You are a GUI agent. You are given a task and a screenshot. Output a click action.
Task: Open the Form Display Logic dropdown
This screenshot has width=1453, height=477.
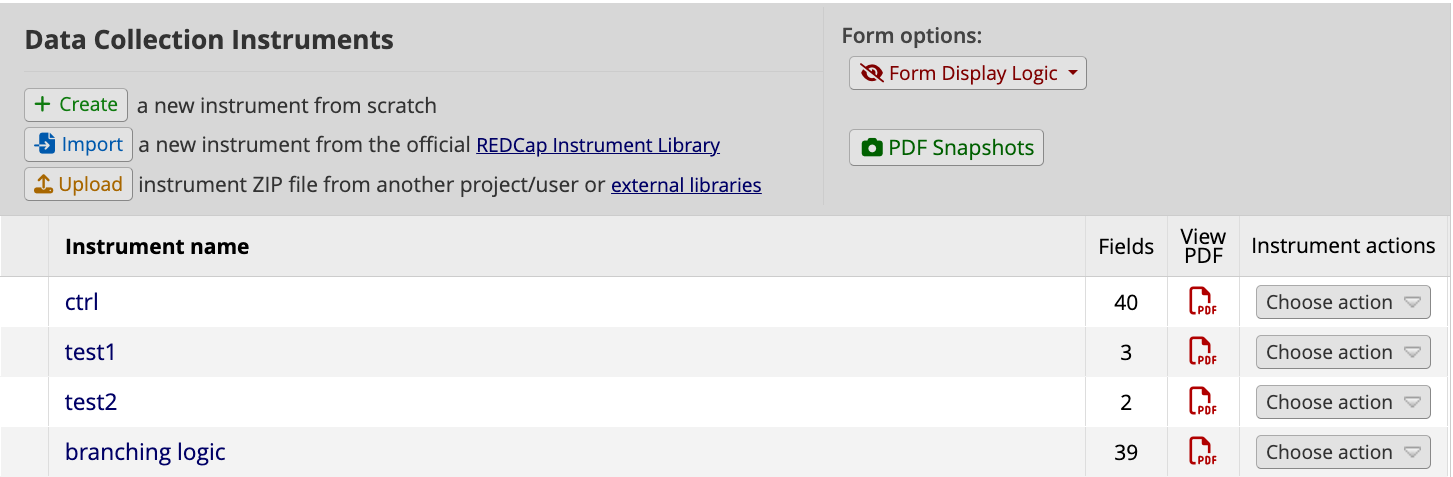pos(967,73)
